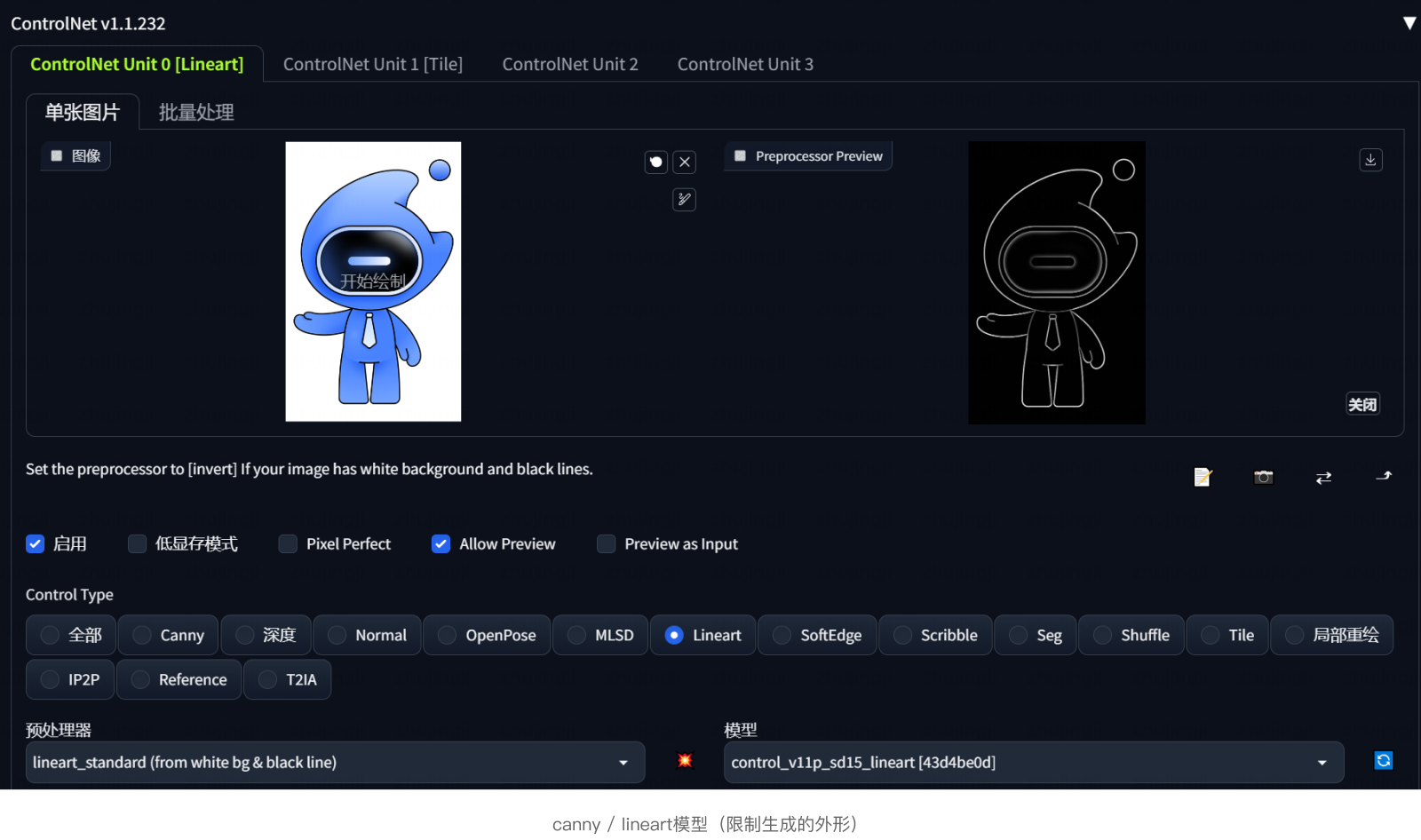
Task: Open the 模型 model dropdown
Action: pyautogui.click(x=1033, y=762)
